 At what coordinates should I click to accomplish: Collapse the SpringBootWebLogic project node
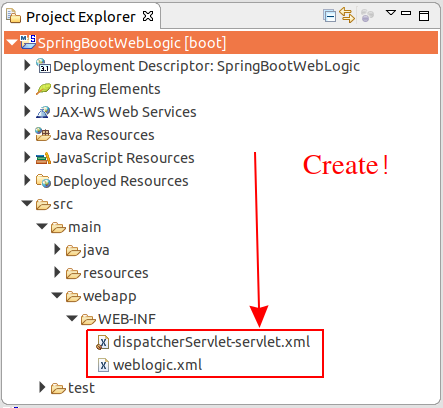(12, 43)
